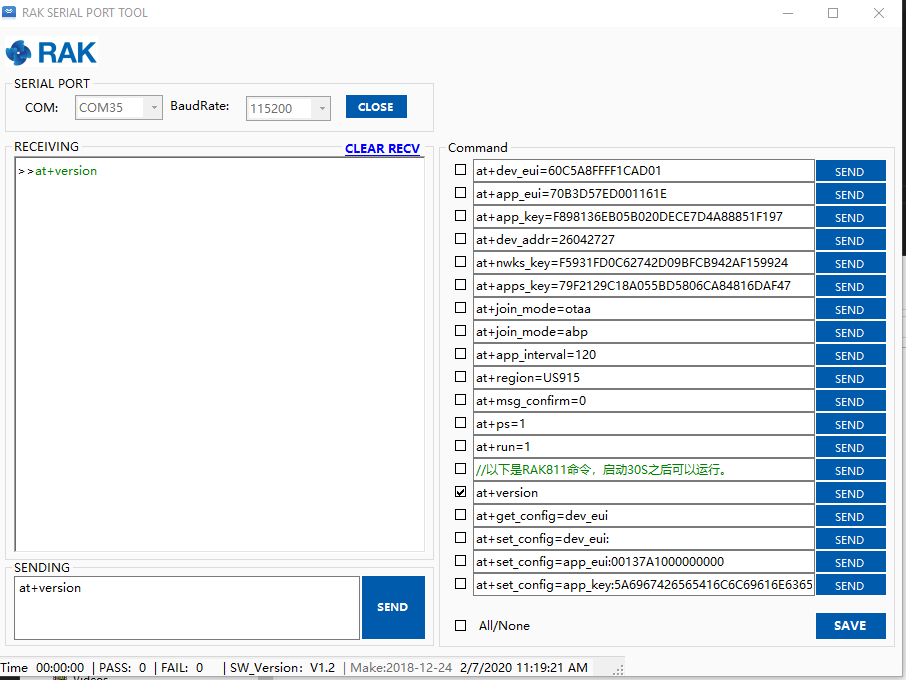
Task: Close the RAK Serial Port Tool window
Action: (878, 13)
